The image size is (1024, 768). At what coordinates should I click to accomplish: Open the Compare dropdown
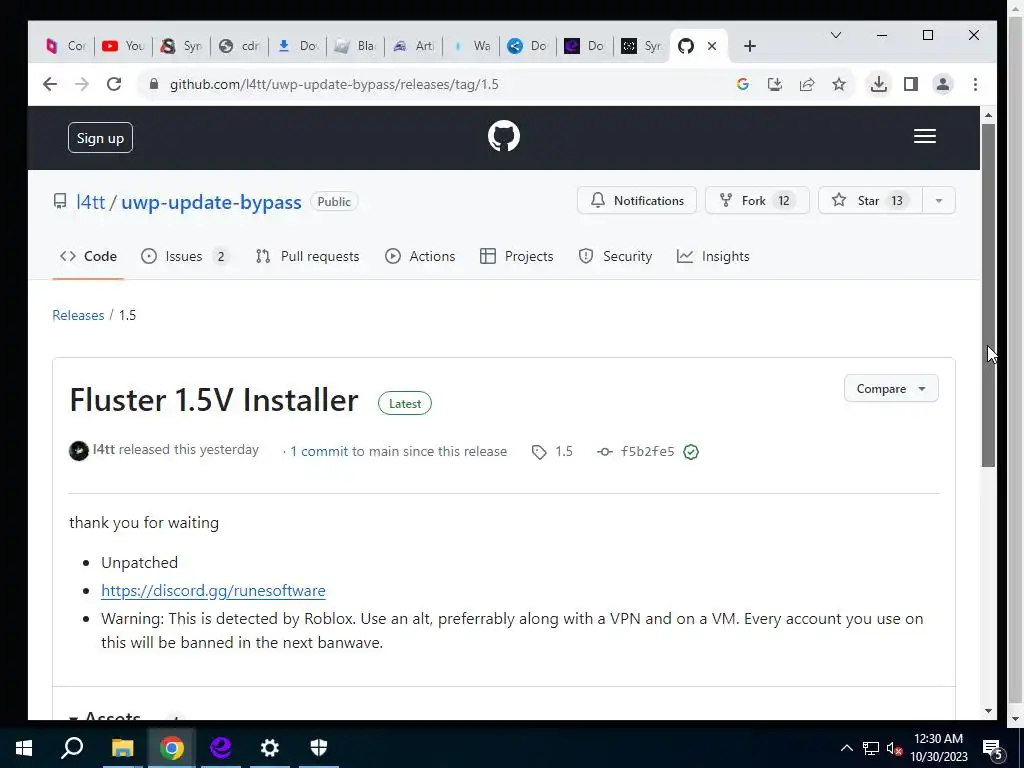891,389
